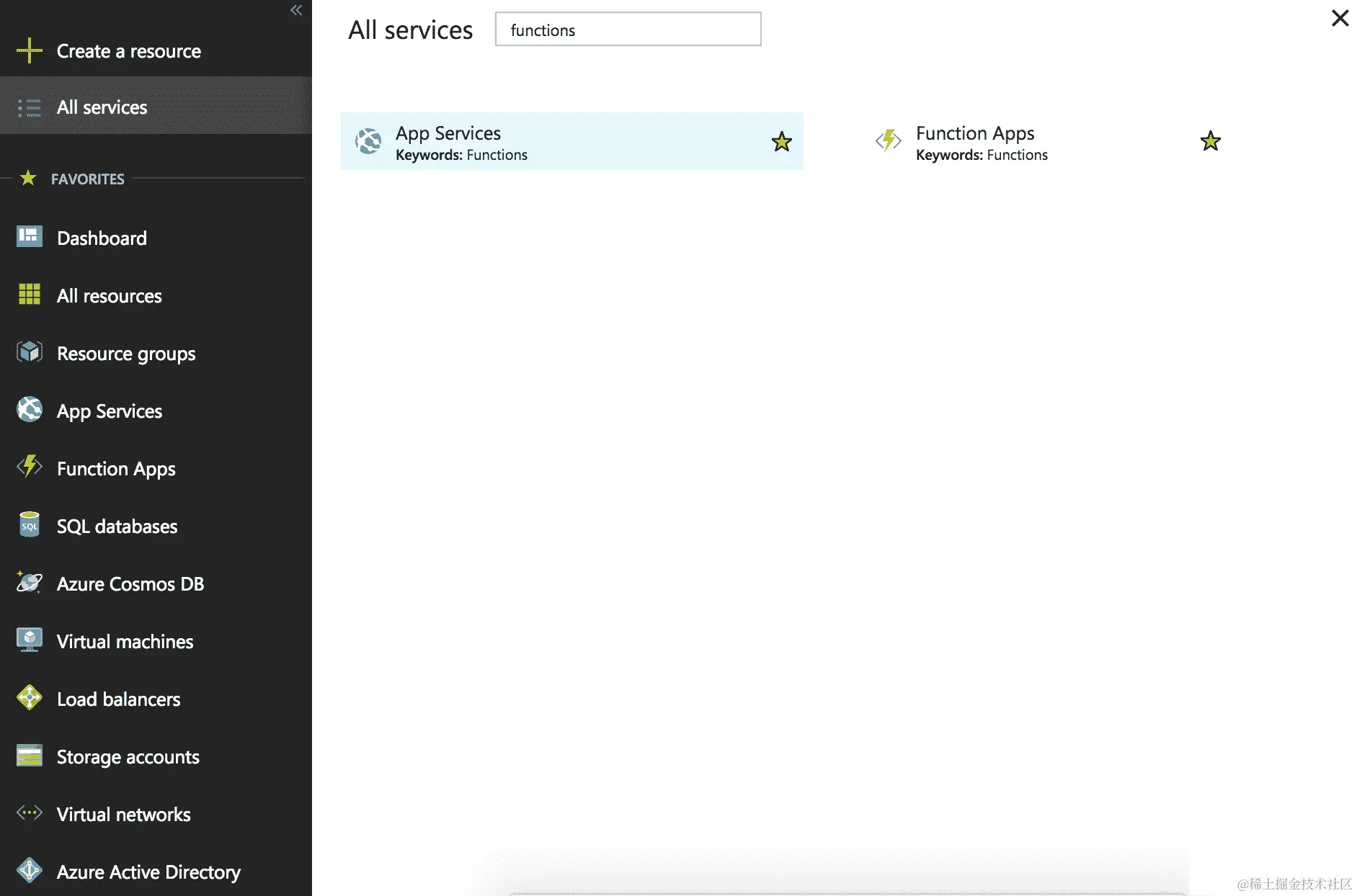The height and width of the screenshot is (896, 1357).
Task: Unfavorite App Services using its star
Action: pyautogui.click(x=782, y=141)
